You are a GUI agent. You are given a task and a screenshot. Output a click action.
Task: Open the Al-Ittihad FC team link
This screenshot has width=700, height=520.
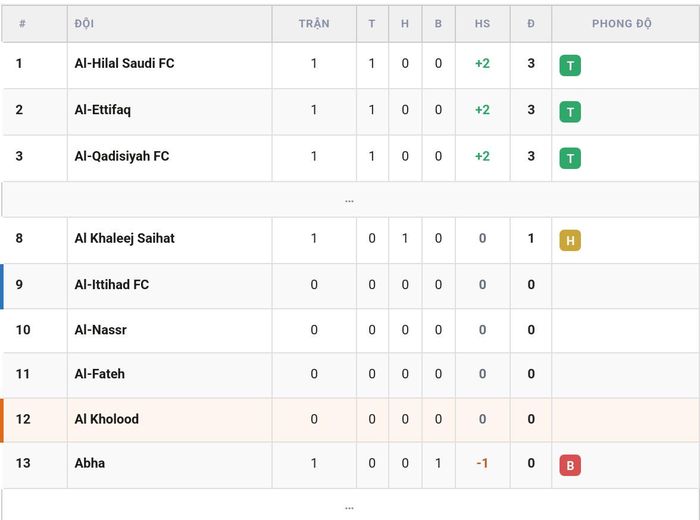tap(112, 285)
